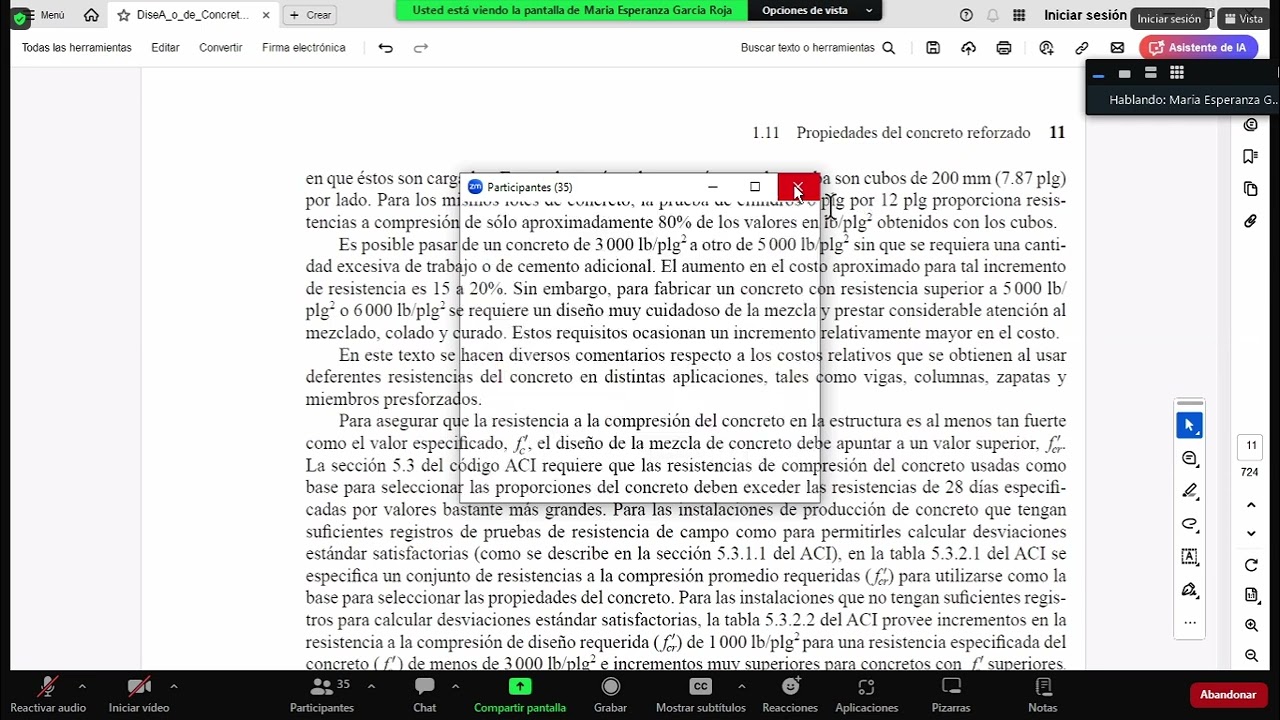Zoom out magnifier icon
Image resolution: width=1280 pixels, height=720 pixels.
[1251, 656]
